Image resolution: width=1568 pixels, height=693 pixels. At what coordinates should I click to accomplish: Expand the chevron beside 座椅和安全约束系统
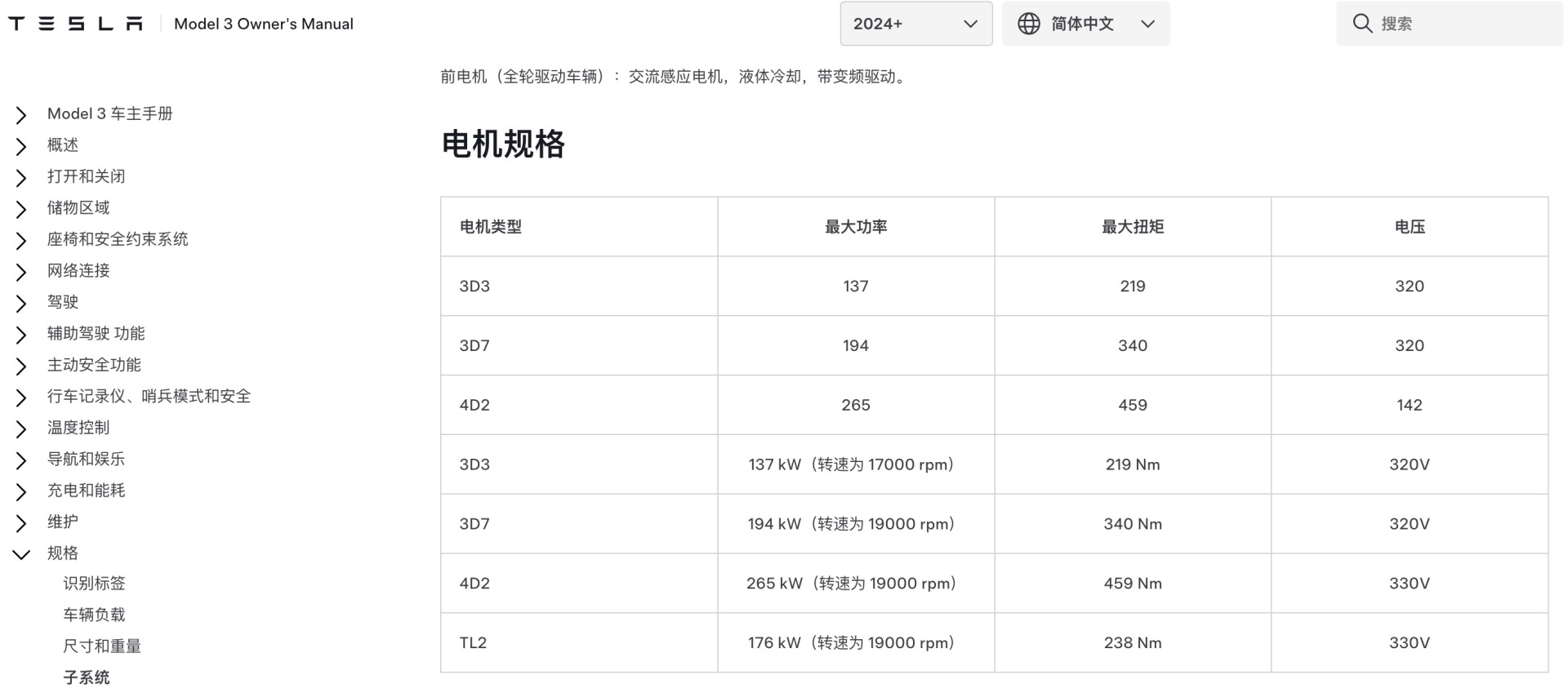tap(21, 241)
